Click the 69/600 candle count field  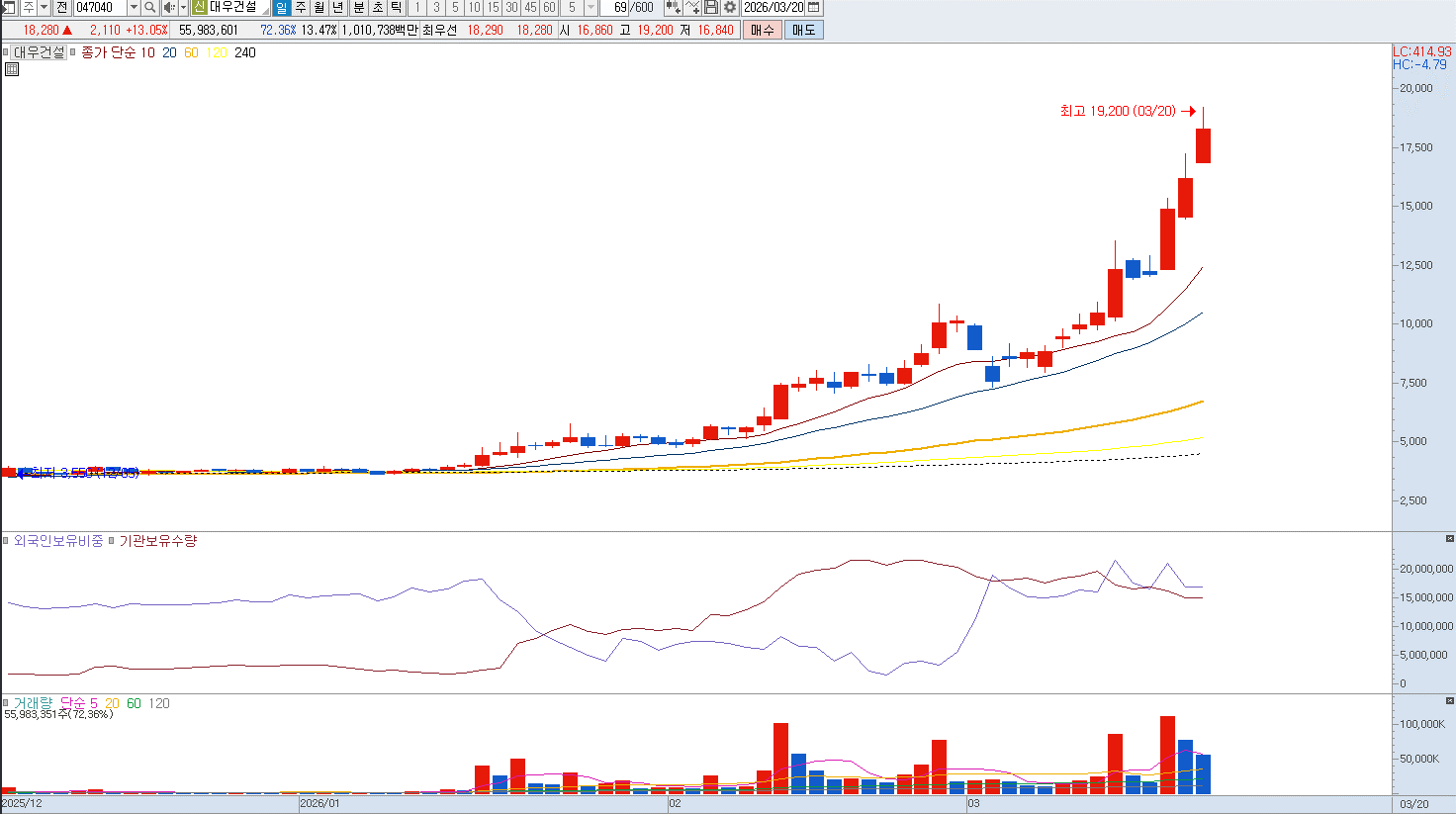coord(628,7)
